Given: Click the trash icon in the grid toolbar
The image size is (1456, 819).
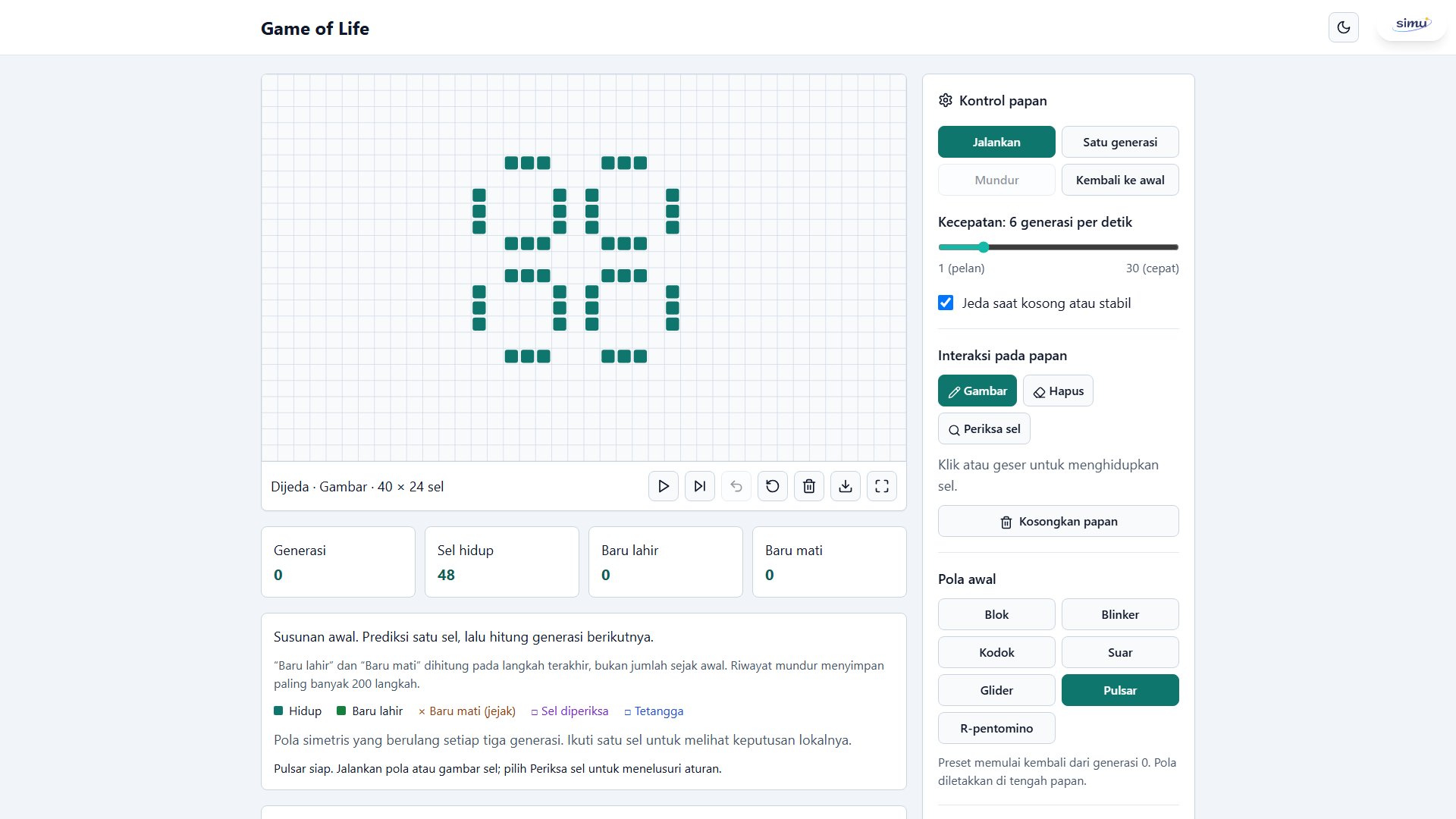Looking at the screenshot, I should pyautogui.click(x=809, y=486).
